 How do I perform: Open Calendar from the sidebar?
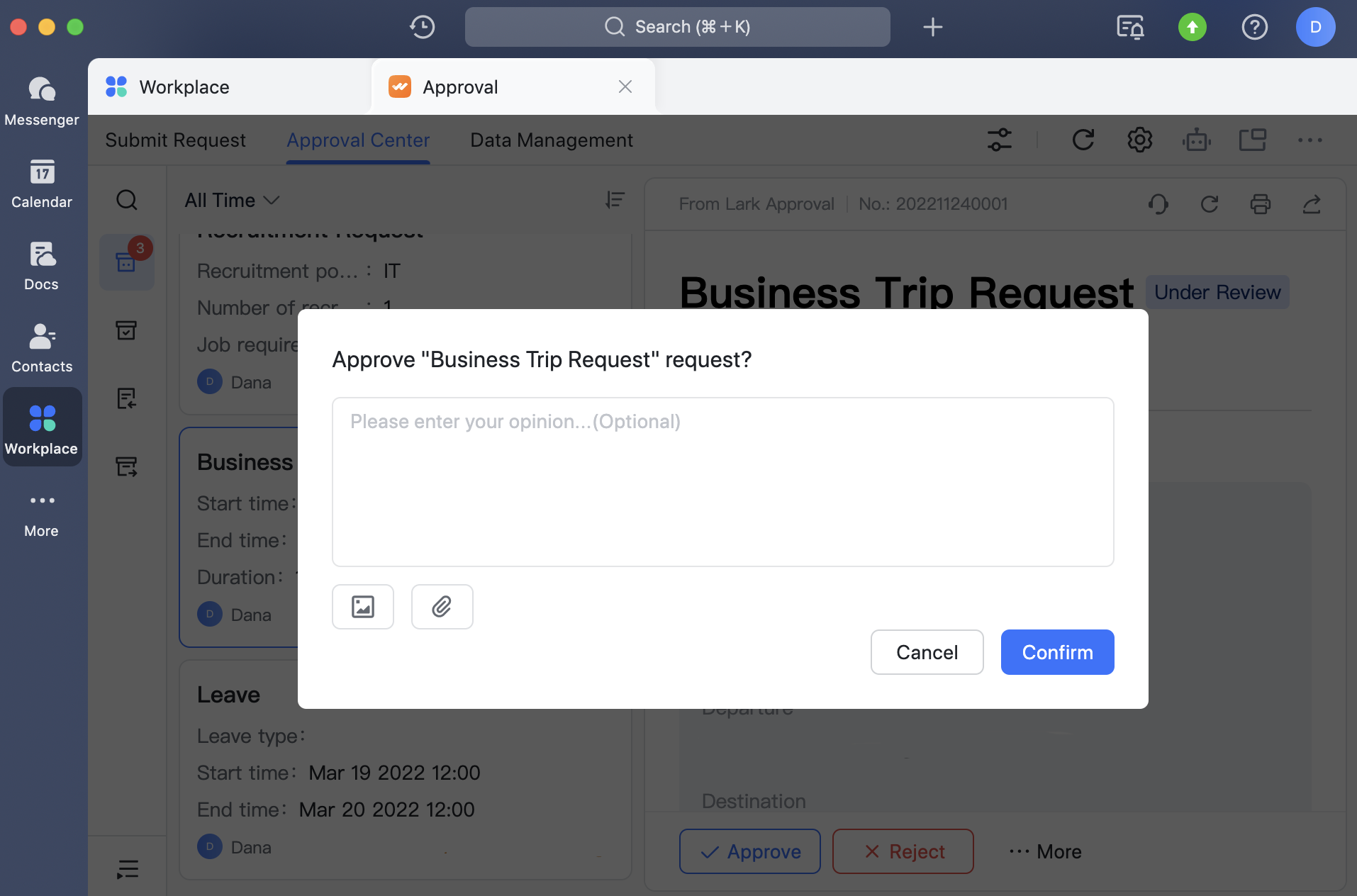tap(42, 183)
